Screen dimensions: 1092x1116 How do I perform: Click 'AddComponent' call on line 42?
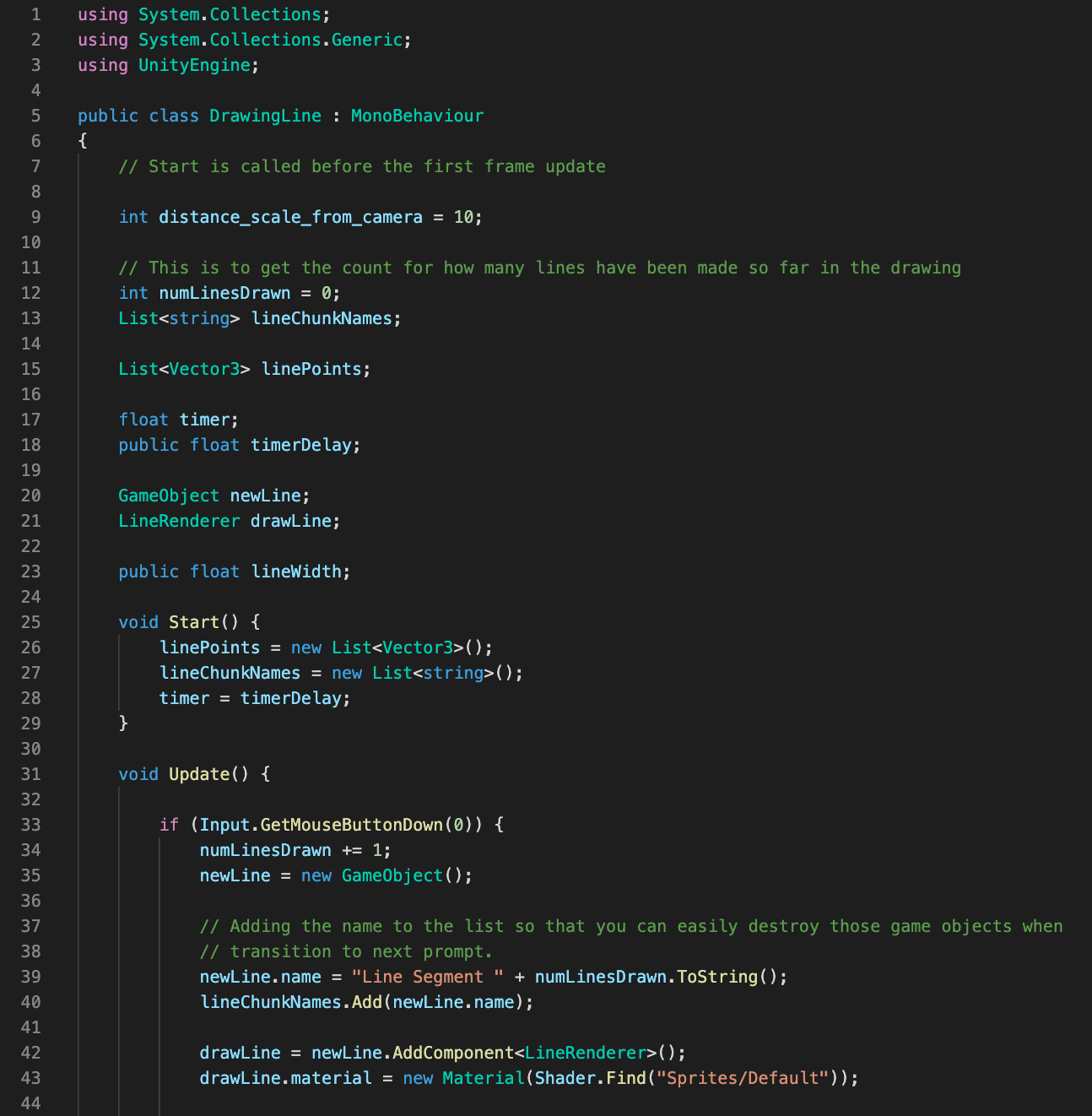coord(453,1053)
